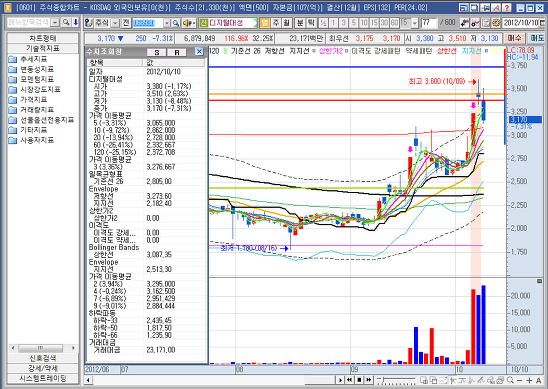Expand the 가격지표 folder
Viewport: 548px width, 389px height.
click(x=28, y=100)
